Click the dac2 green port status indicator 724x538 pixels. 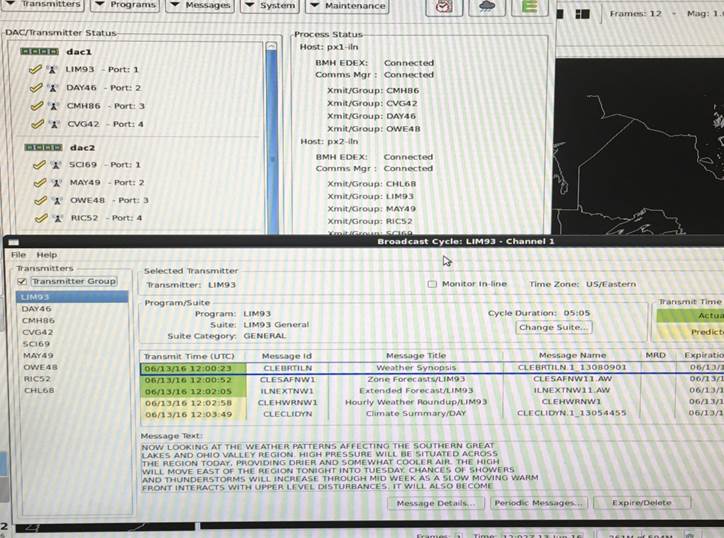pyautogui.click(x=43, y=147)
